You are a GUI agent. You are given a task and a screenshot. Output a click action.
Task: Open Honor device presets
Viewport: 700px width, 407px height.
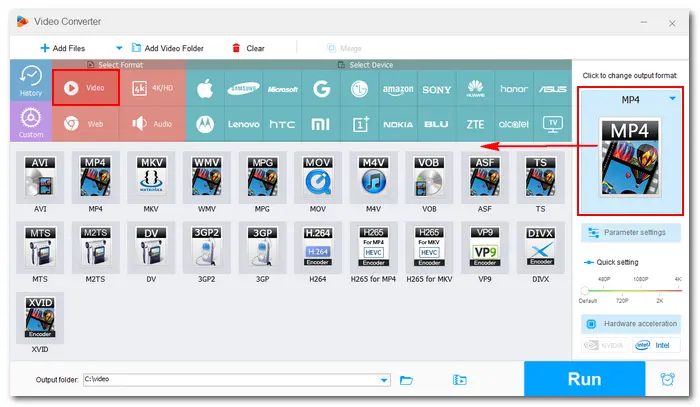(514, 88)
